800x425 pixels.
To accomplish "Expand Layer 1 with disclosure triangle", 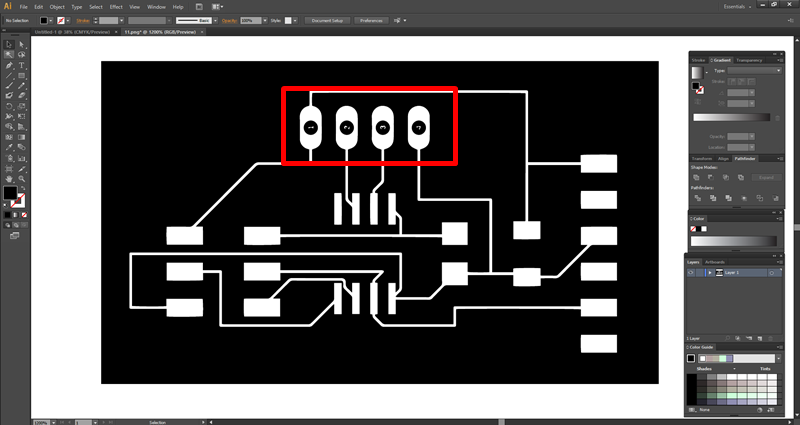I will tap(710, 273).
